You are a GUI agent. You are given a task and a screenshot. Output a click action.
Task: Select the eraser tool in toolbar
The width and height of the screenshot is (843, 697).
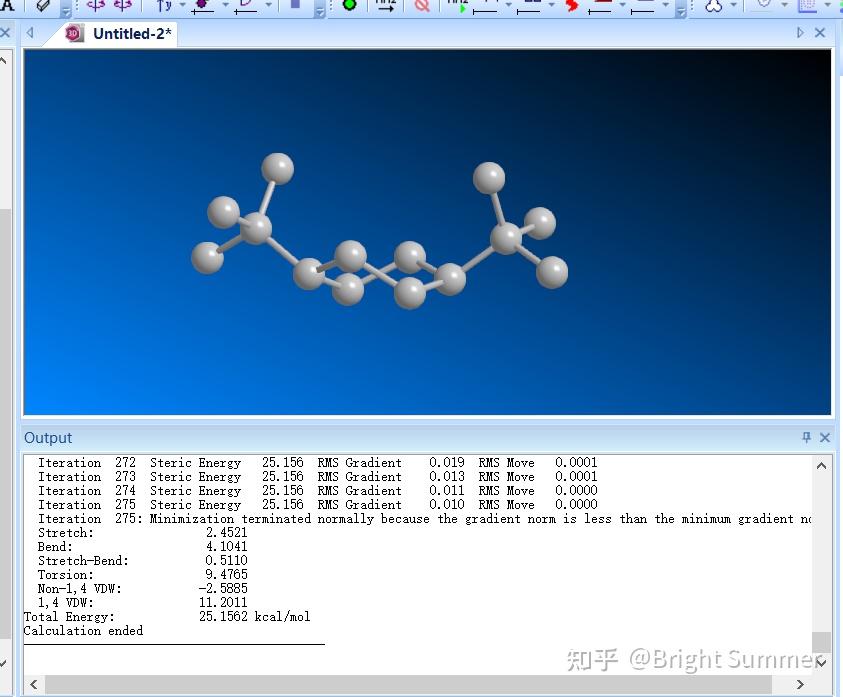(42, 5)
